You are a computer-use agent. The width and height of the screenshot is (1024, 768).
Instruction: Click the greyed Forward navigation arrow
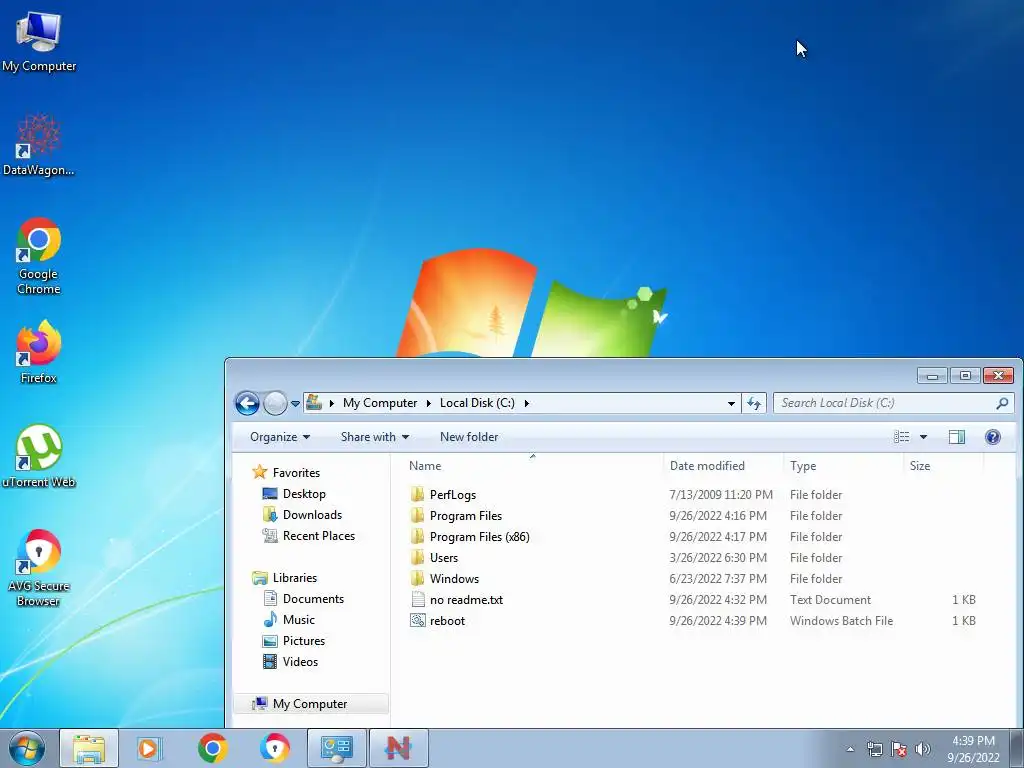click(x=275, y=403)
